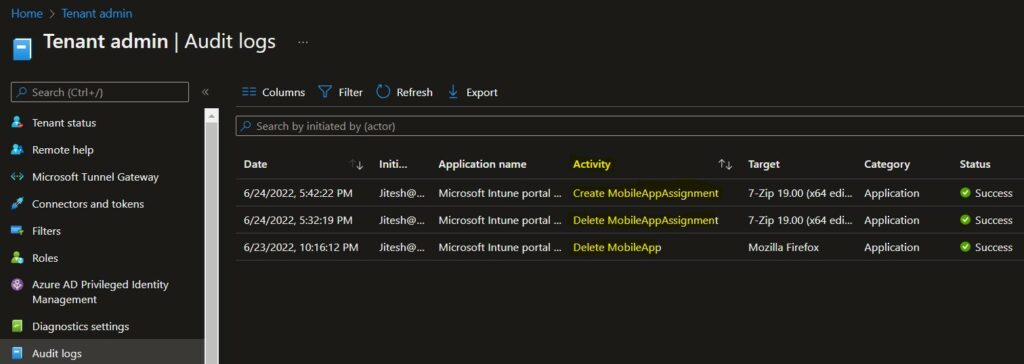Viewport: 1024px width, 364px height.
Task: Select Audit logs in sidebar
Action: [57, 354]
